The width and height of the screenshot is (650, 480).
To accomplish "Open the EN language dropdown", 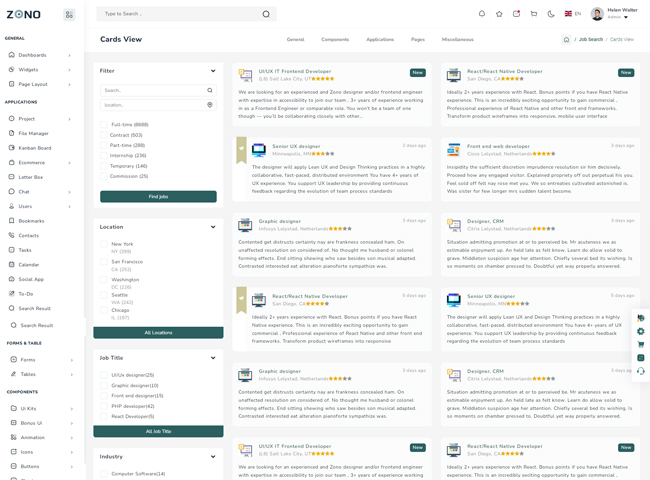I will click(x=573, y=14).
